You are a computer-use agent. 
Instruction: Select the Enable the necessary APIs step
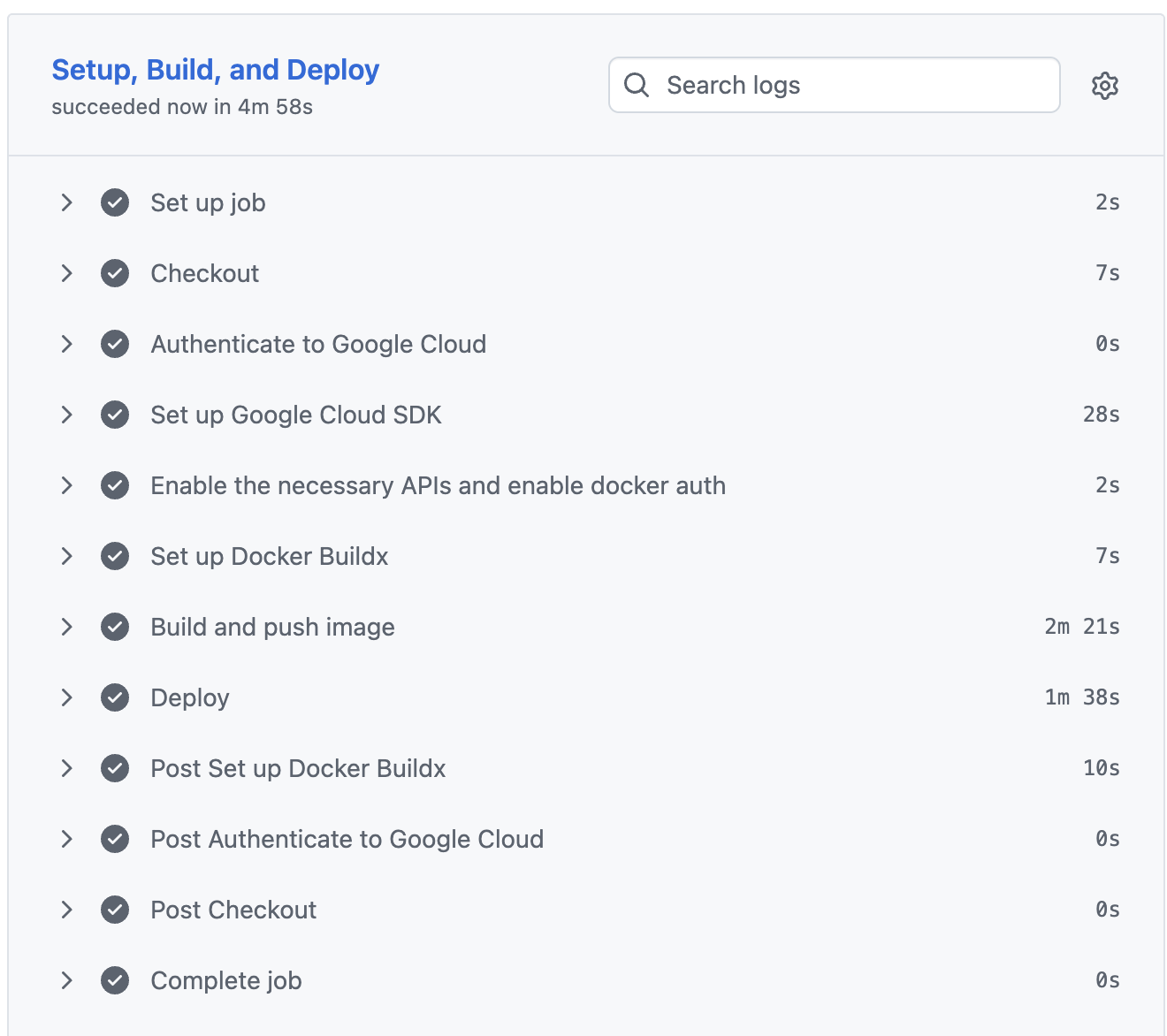click(438, 485)
